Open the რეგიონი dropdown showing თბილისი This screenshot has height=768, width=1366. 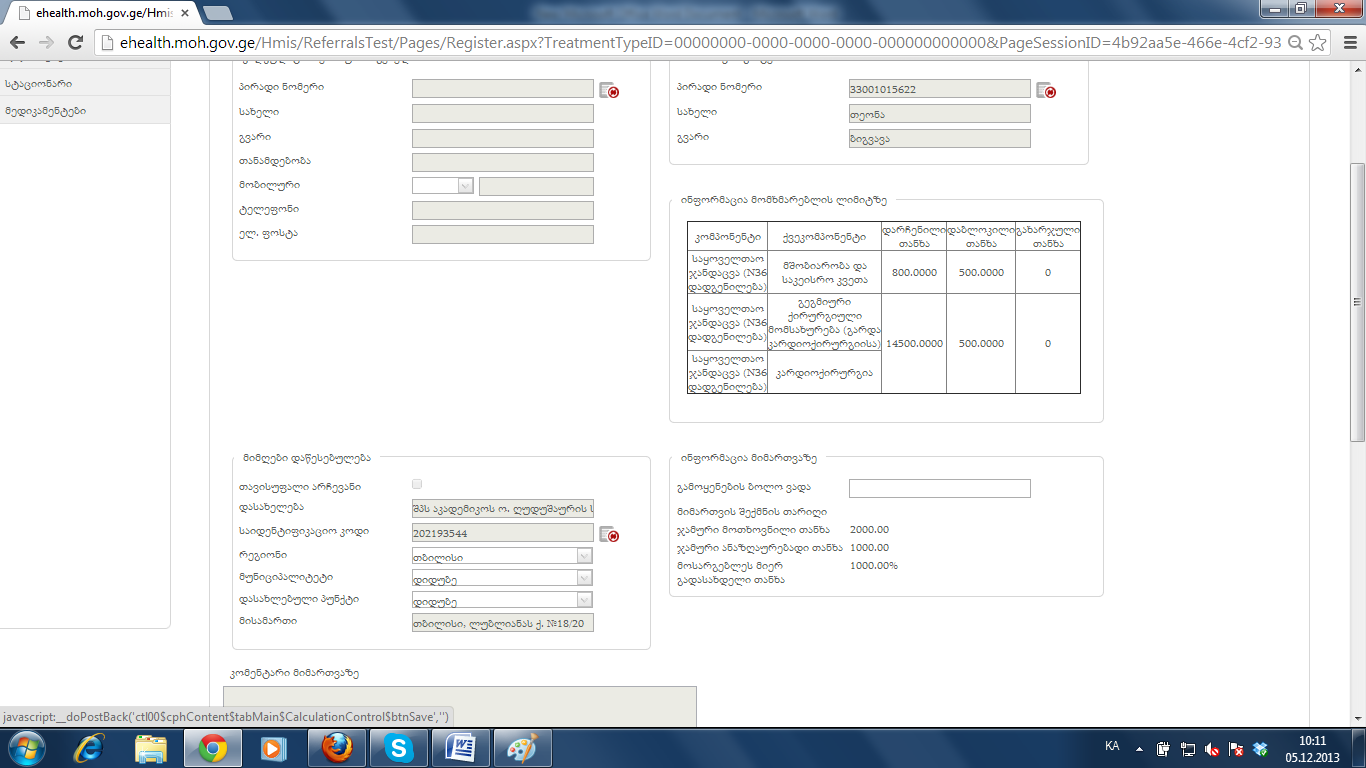tap(502, 556)
